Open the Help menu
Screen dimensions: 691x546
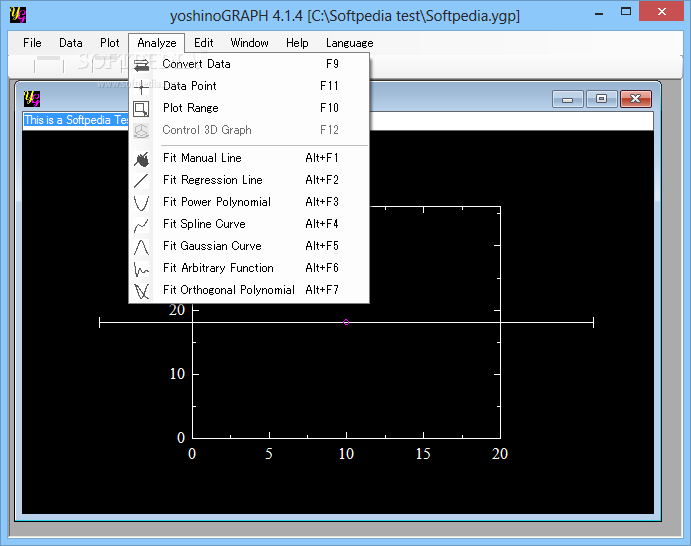tap(297, 43)
